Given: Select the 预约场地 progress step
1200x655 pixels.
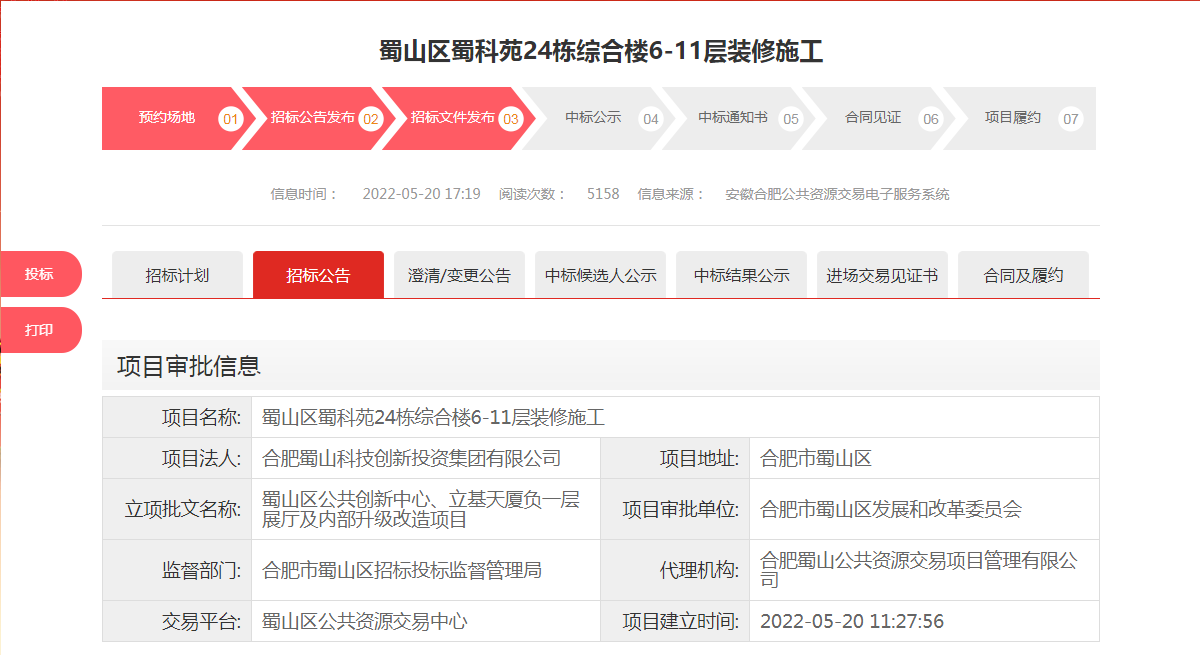Looking at the screenshot, I should (167, 118).
